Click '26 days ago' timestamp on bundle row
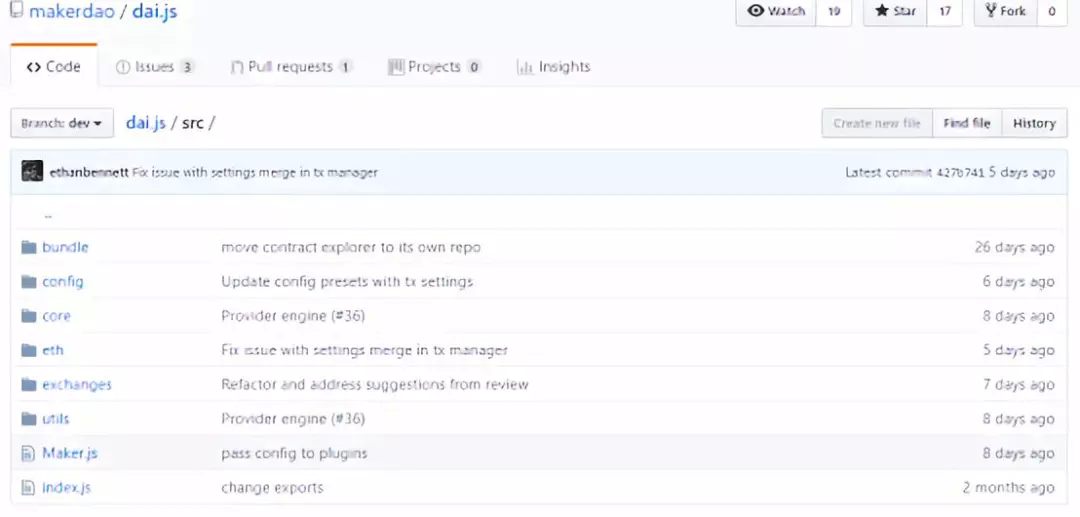Image resolution: width=1080 pixels, height=517 pixels. 1015,247
